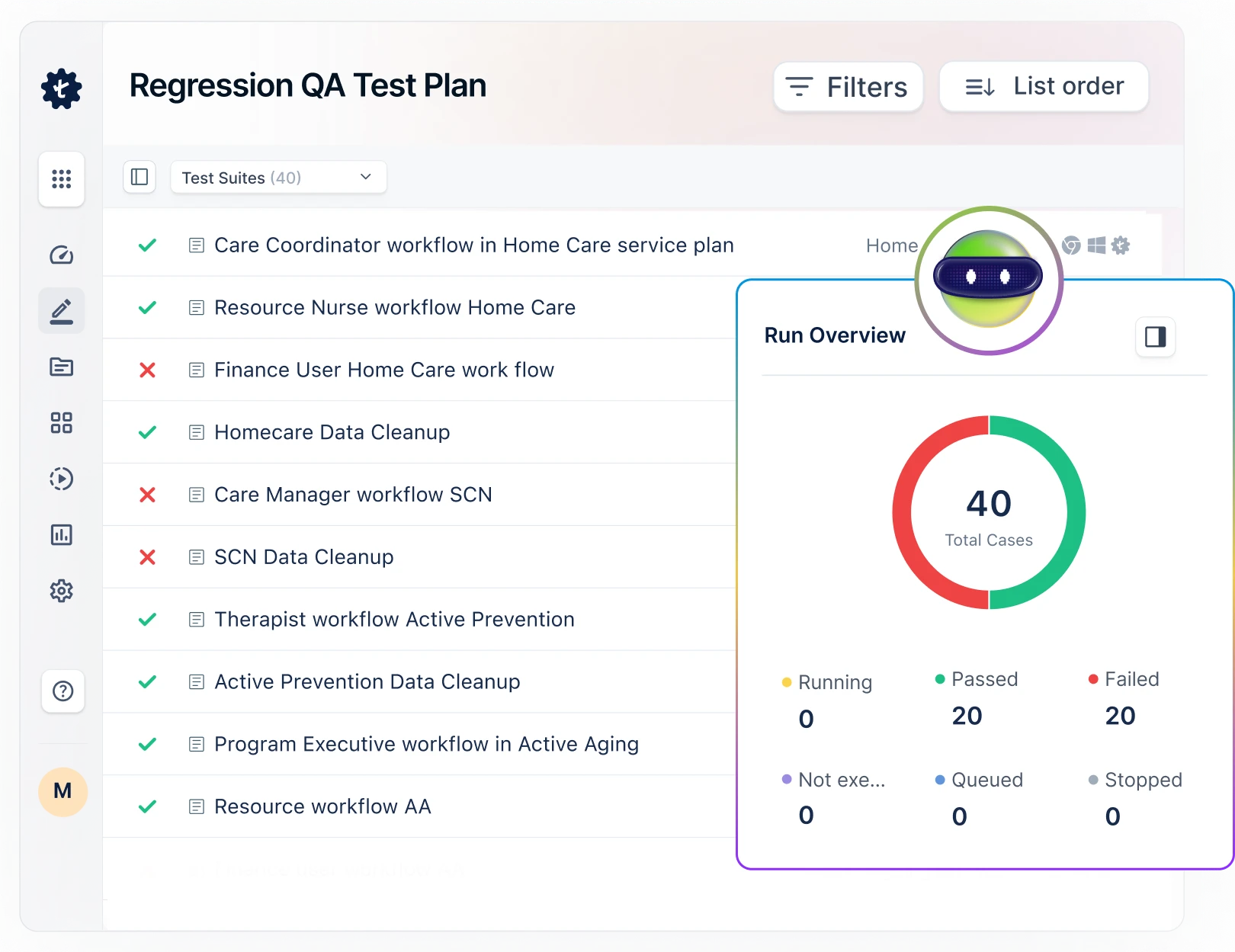Open the Test Suites (40) dropdown

tap(277, 177)
